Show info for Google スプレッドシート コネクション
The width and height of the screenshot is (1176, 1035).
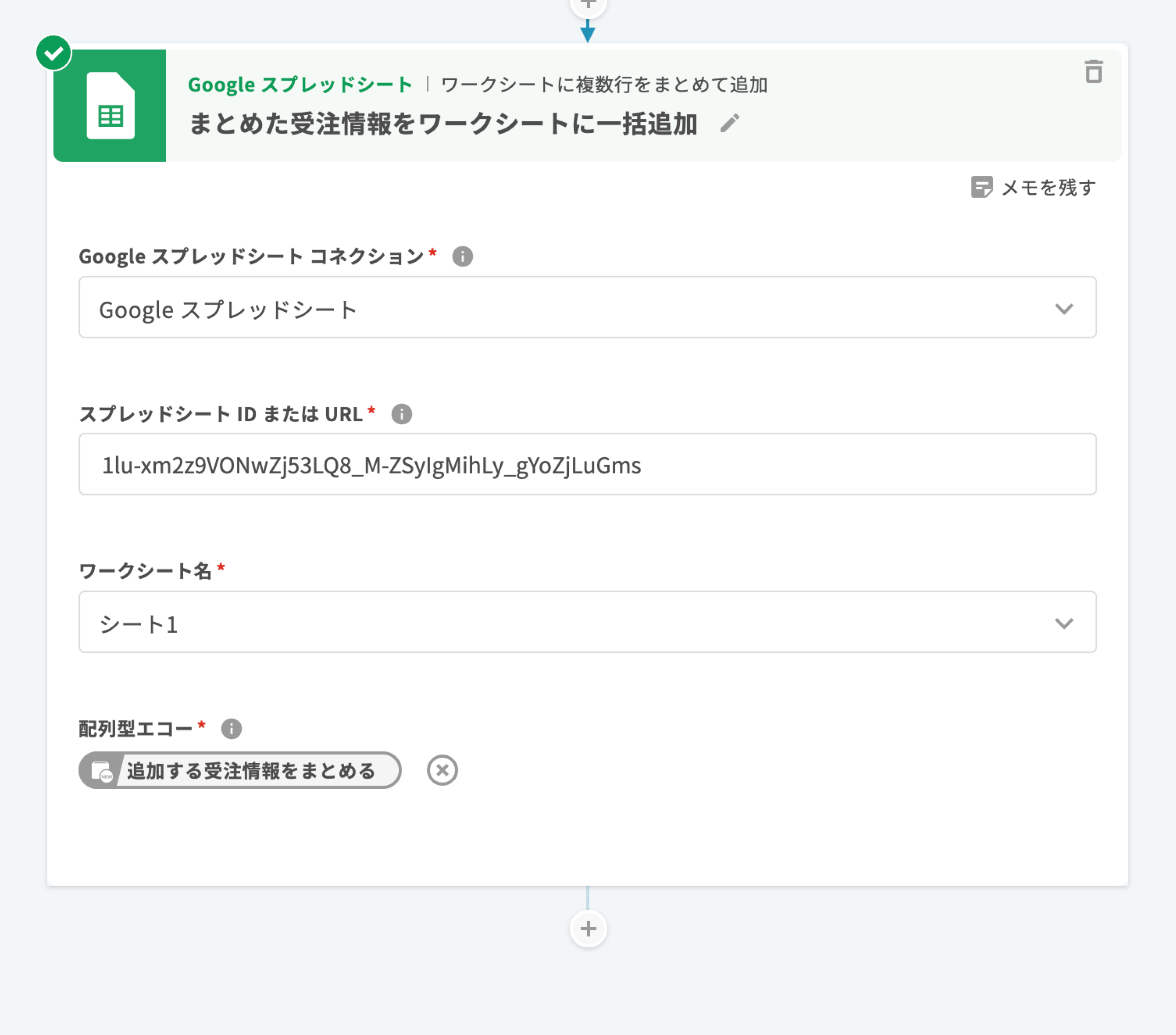pyautogui.click(x=463, y=256)
